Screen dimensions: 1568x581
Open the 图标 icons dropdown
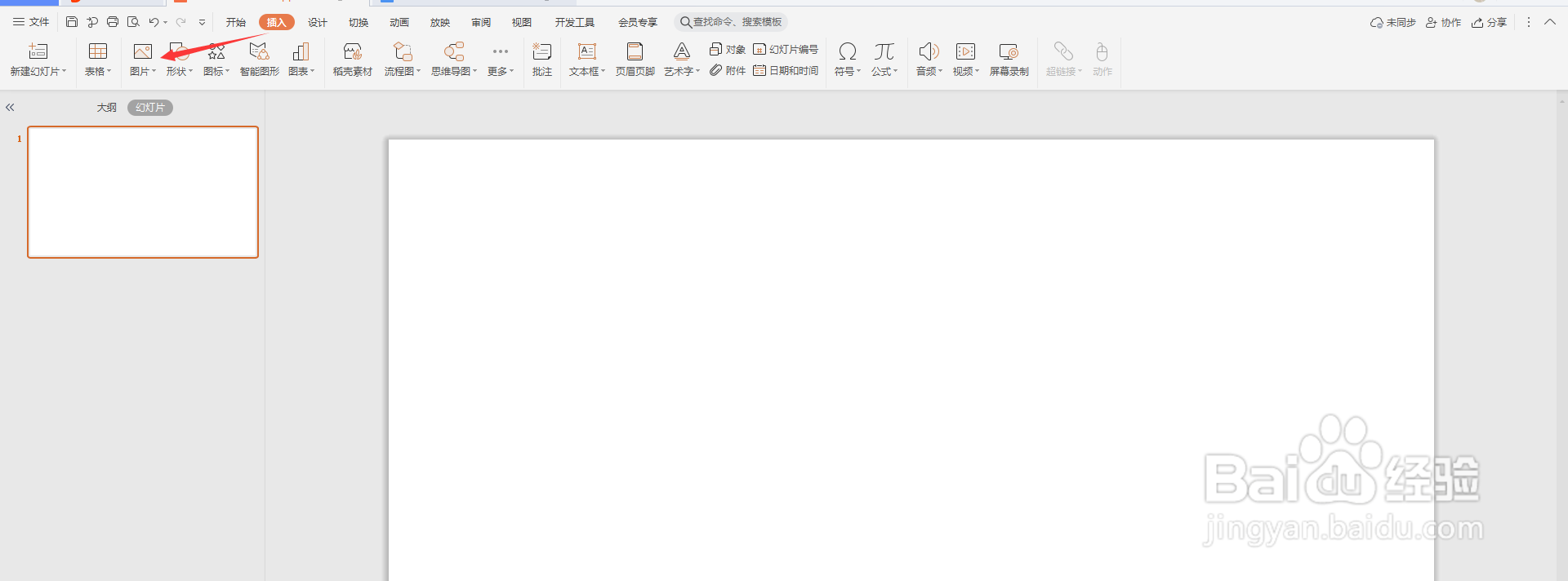point(216,72)
